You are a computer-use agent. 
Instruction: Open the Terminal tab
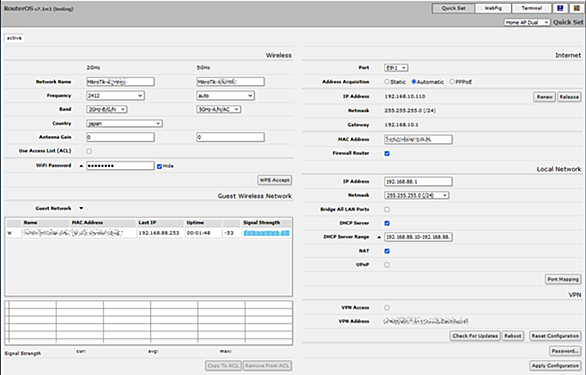point(531,8)
